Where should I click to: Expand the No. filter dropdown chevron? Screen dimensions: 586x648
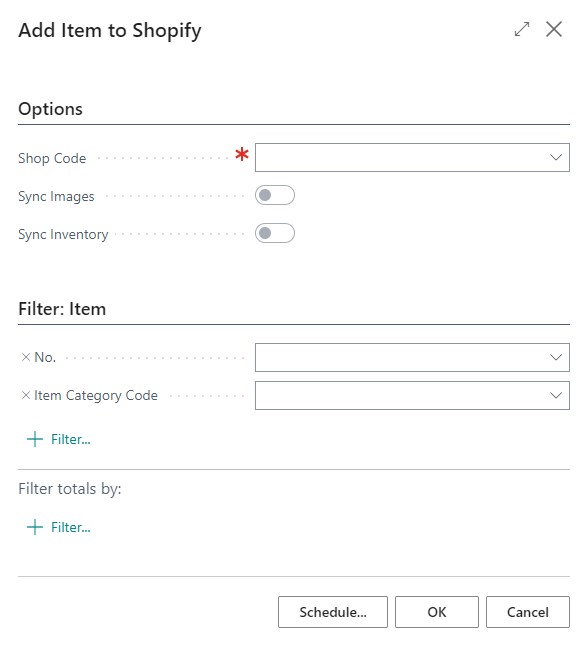[556, 357]
